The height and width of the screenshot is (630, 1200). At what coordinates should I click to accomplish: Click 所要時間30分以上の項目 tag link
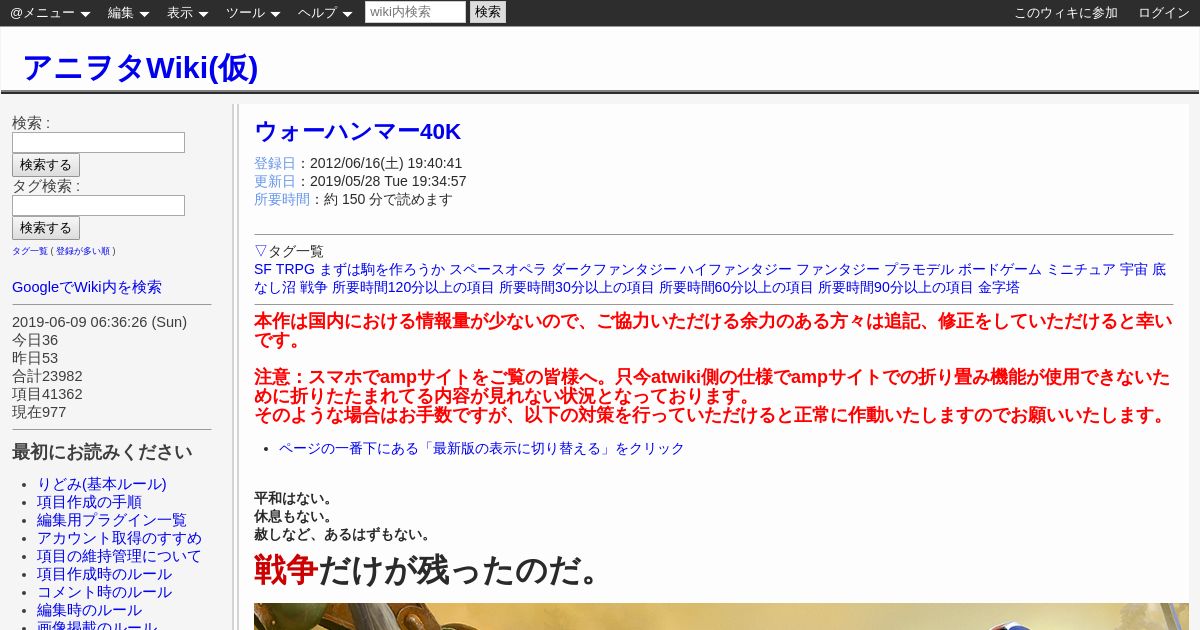(577, 287)
